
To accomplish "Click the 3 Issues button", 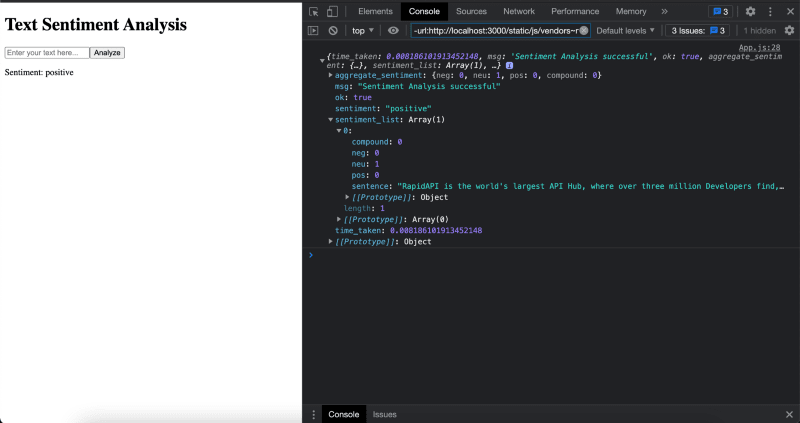I will click(697, 31).
